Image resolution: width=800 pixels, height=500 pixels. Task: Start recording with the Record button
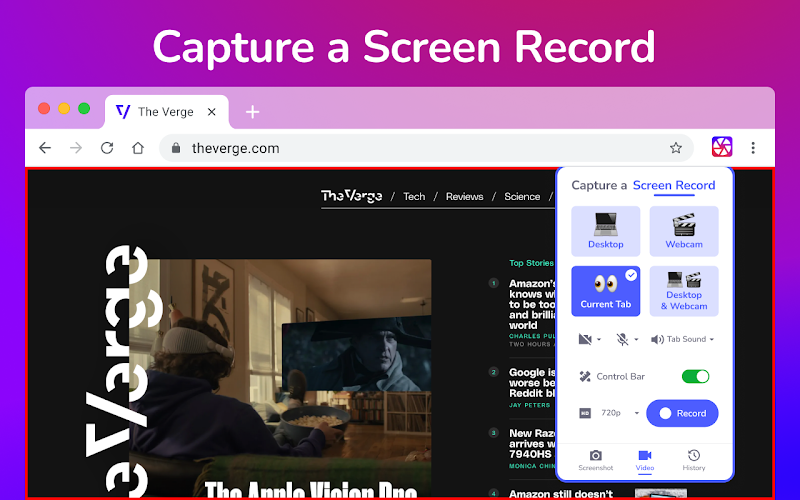coord(682,413)
